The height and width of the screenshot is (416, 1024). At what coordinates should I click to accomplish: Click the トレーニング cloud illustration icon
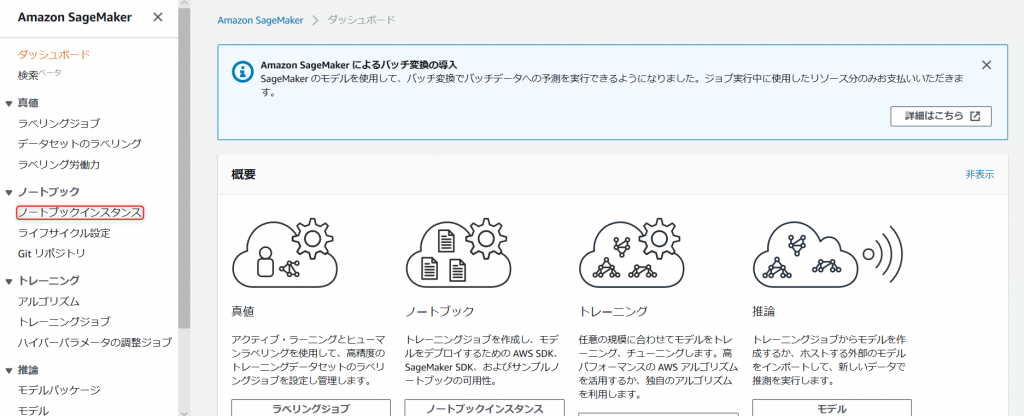[x=632, y=251]
